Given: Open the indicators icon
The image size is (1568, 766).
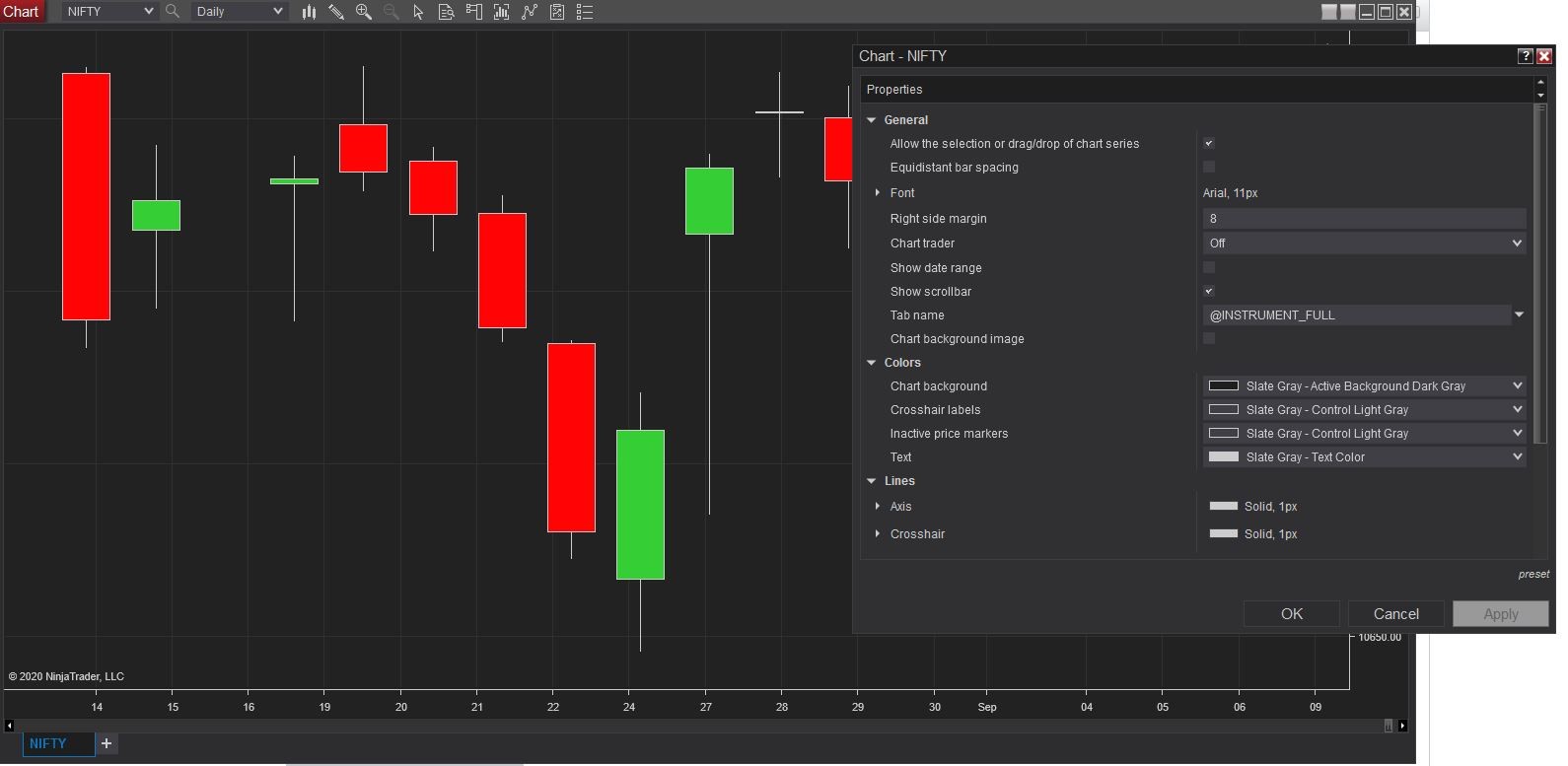Looking at the screenshot, I should coord(530,12).
